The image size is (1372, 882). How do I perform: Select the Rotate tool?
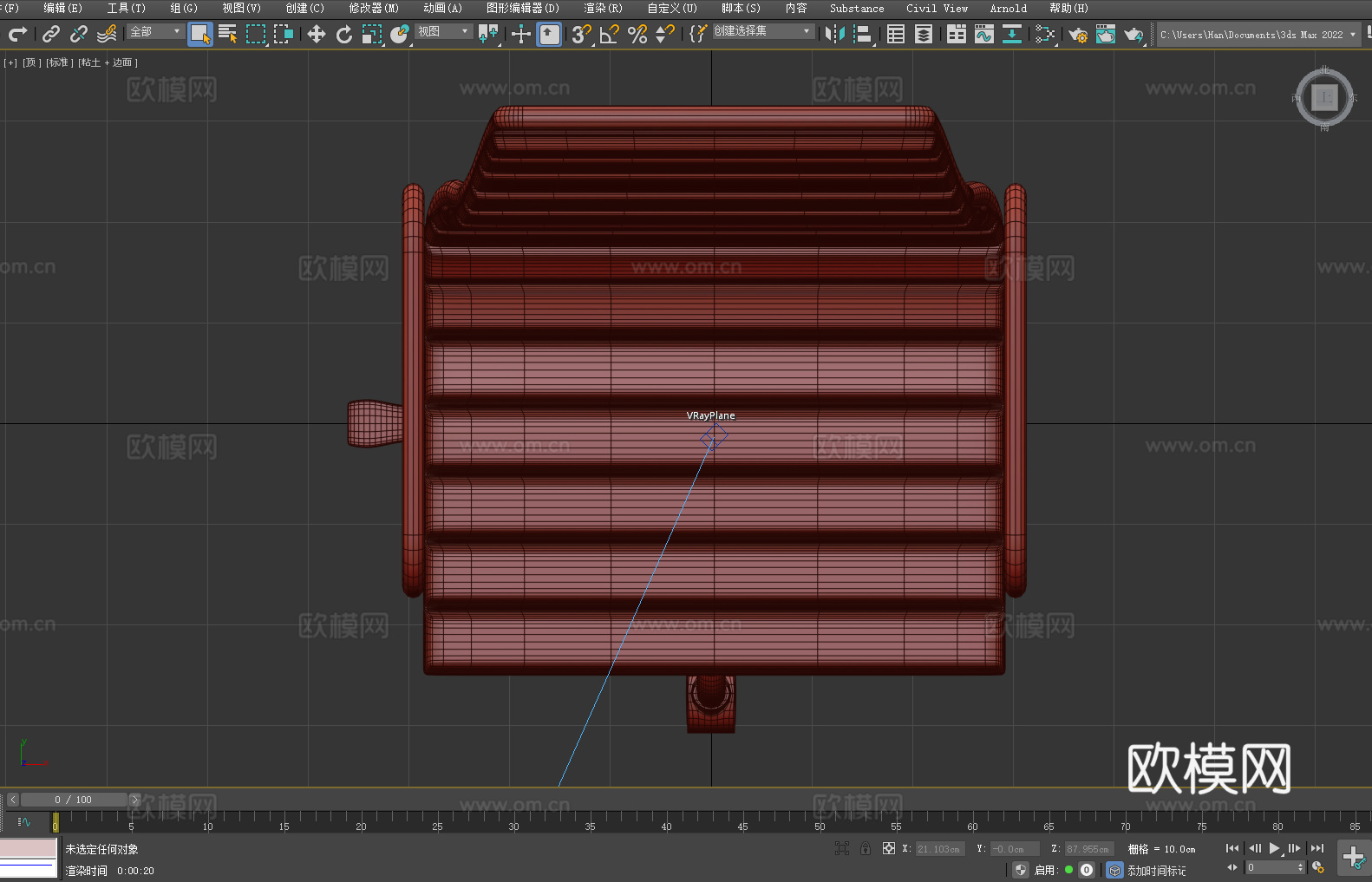pyautogui.click(x=344, y=34)
